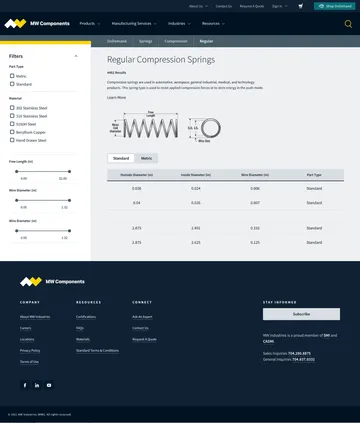Open the YouTube social icon
The height and width of the screenshot is (423, 360).
[49, 385]
